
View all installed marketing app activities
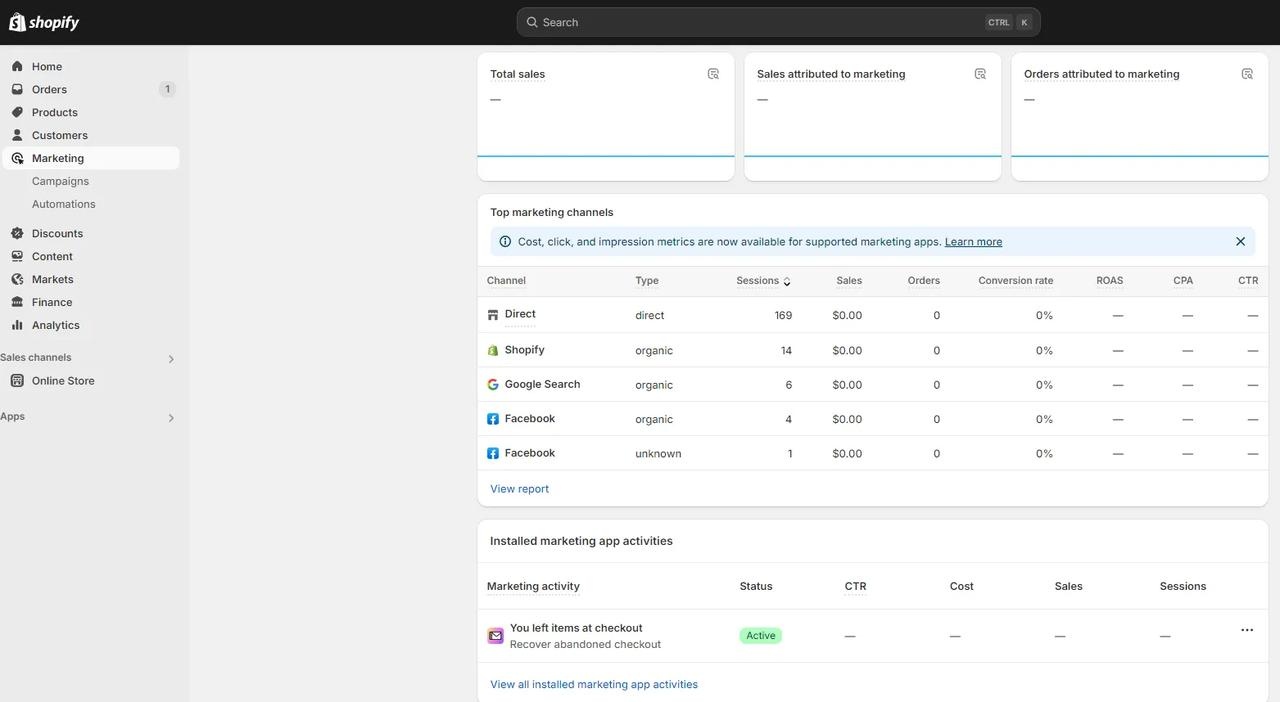coord(594,685)
